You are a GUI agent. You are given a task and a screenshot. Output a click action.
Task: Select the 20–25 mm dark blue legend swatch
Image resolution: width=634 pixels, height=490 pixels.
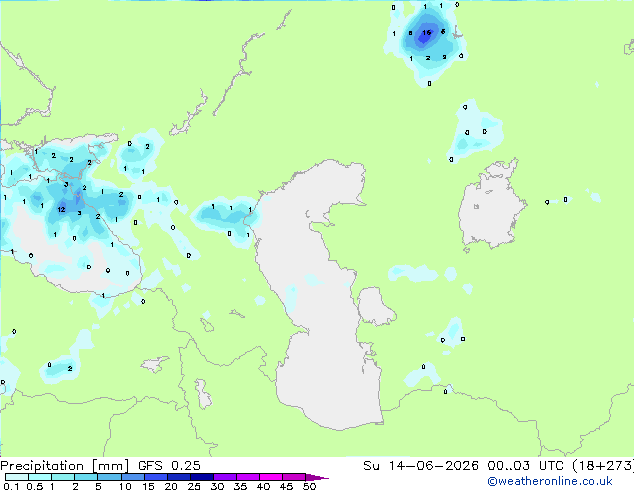point(178,477)
